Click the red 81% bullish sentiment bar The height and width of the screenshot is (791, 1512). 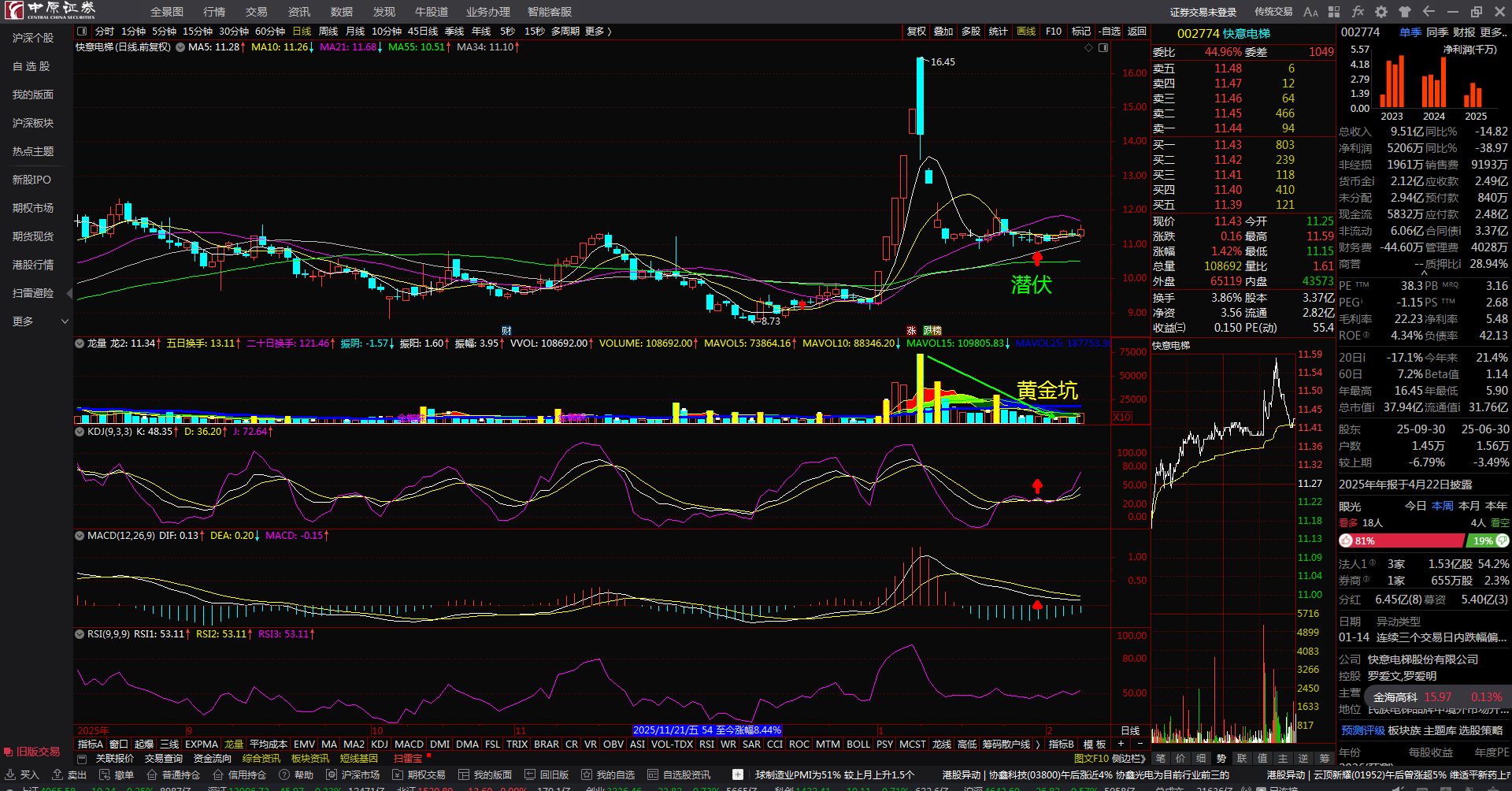[1402, 541]
